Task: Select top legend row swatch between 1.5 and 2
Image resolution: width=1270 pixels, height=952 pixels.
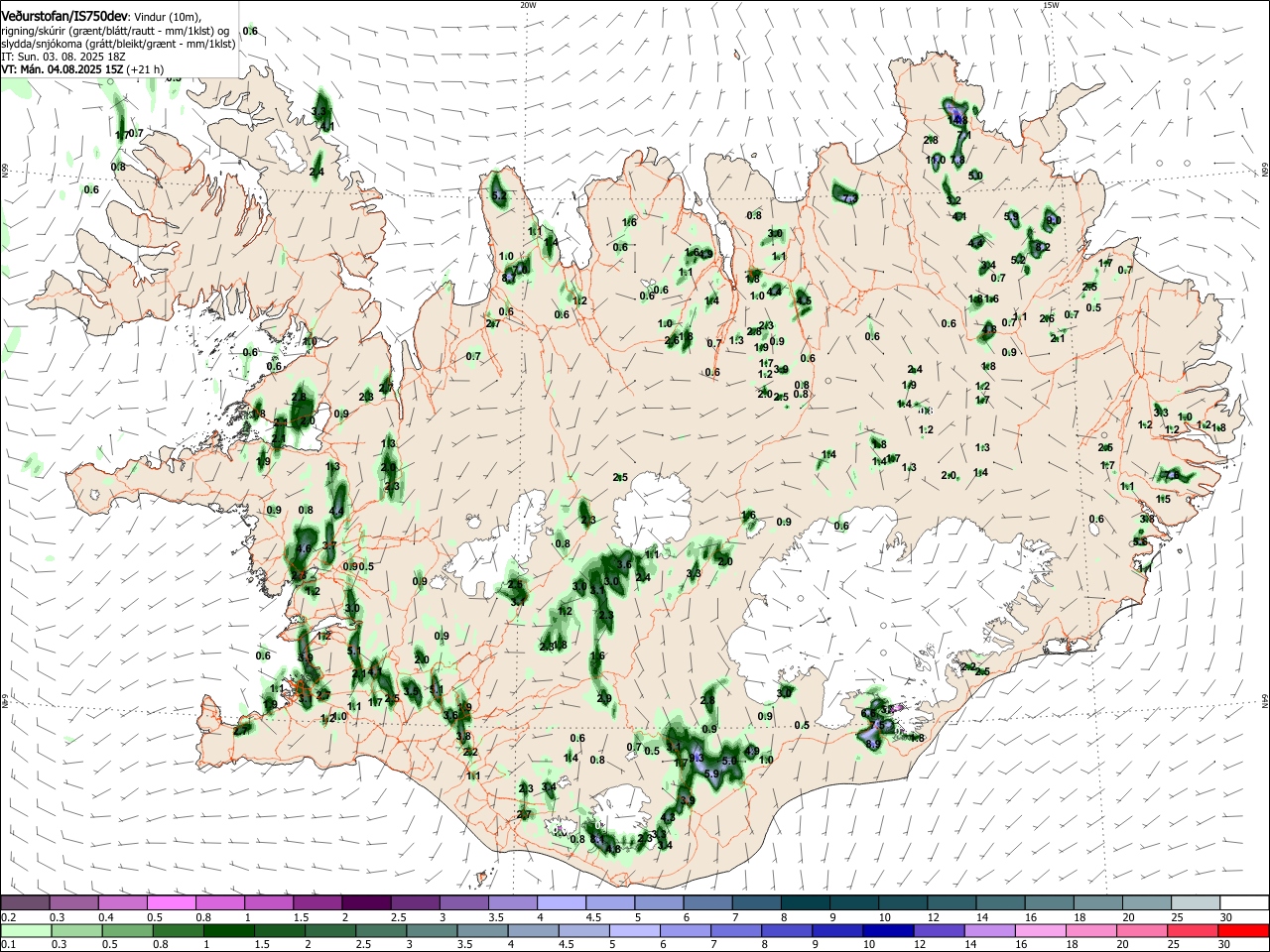Action: (x=317, y=902)
